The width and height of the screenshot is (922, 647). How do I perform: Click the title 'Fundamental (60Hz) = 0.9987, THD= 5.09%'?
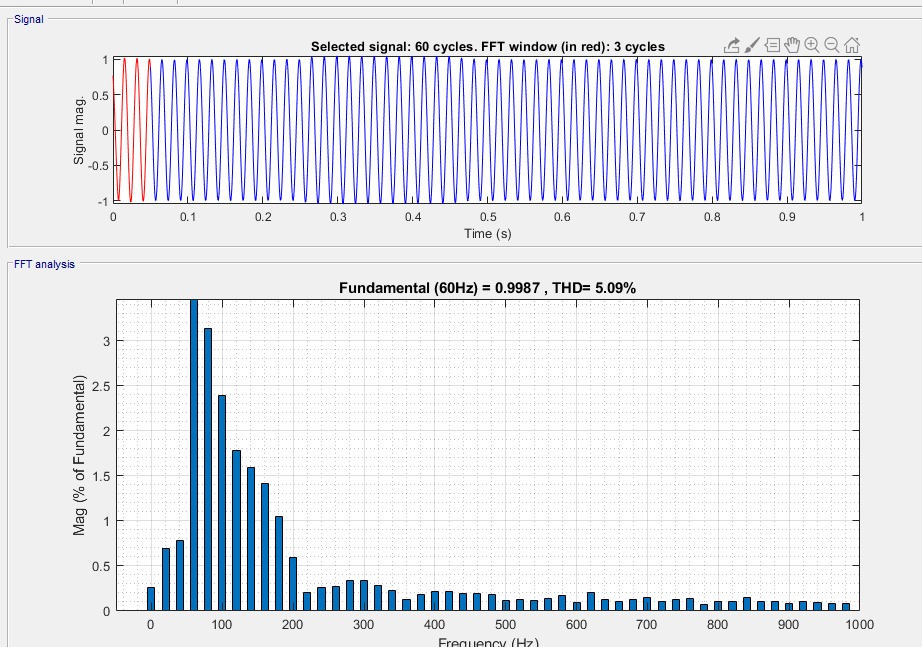click(487, 288)
